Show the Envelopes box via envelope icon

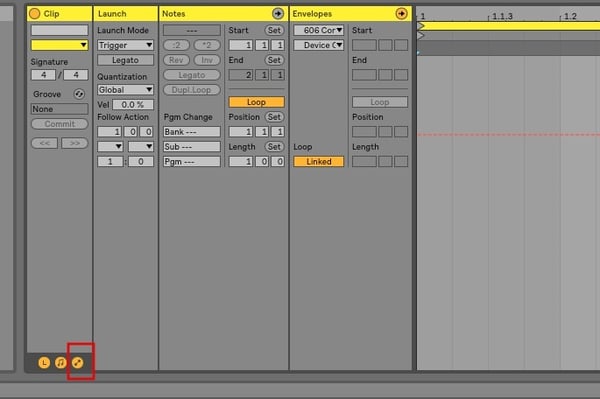tap(77, 362)
